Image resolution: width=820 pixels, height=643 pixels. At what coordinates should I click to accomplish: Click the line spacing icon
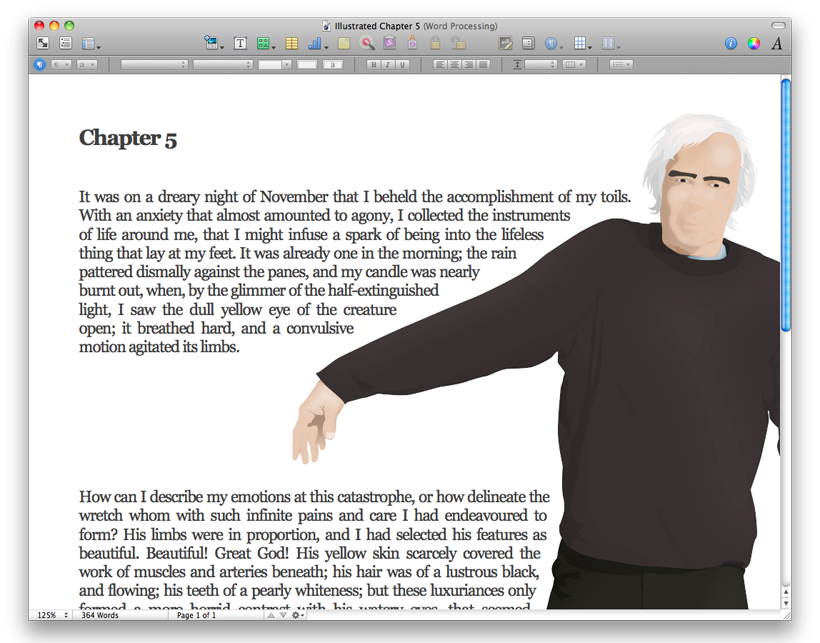point(517,64)
